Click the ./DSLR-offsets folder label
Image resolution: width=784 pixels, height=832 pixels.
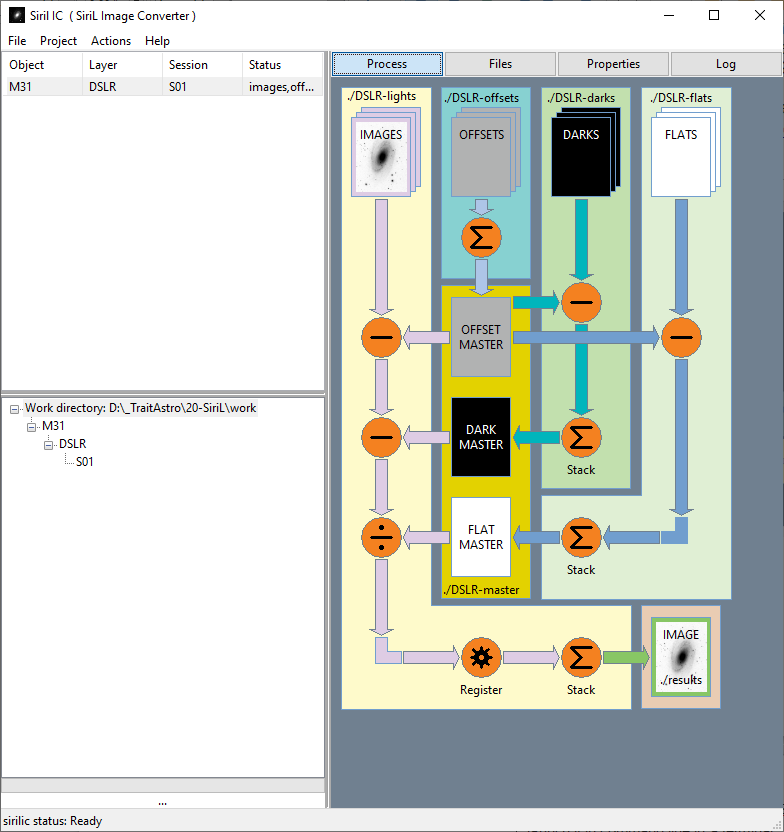tap(482, 98)
